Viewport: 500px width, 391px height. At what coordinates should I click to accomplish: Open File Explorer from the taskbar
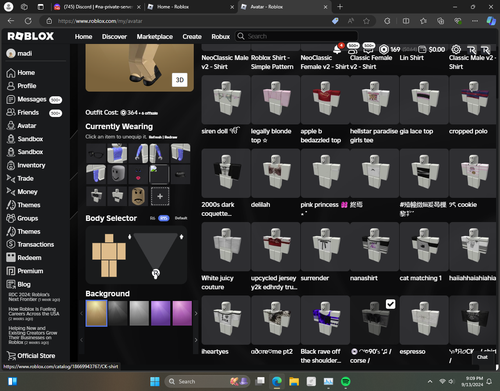[x=294, y=381]
